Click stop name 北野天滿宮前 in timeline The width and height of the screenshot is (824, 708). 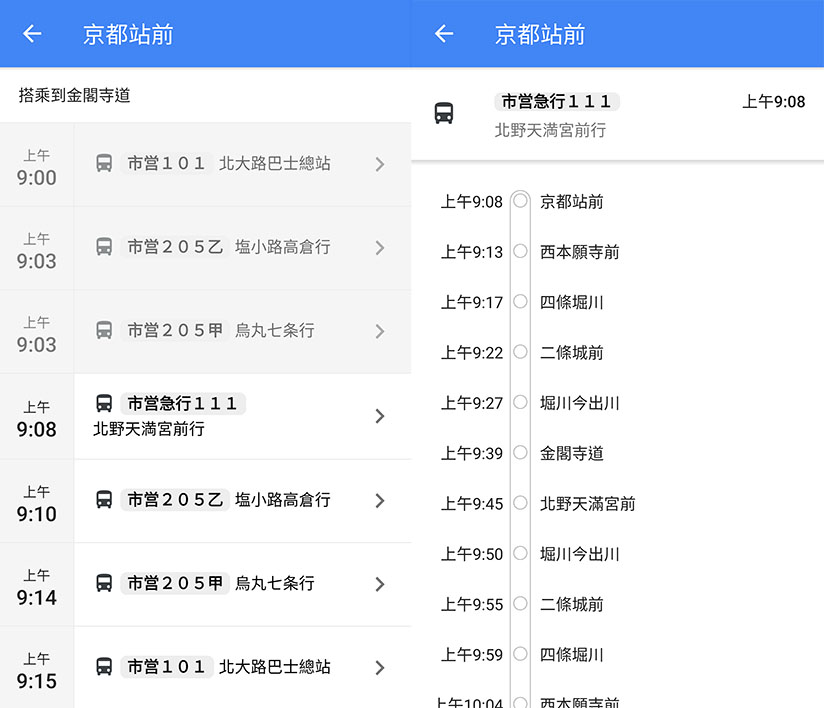tap(588, 504)
